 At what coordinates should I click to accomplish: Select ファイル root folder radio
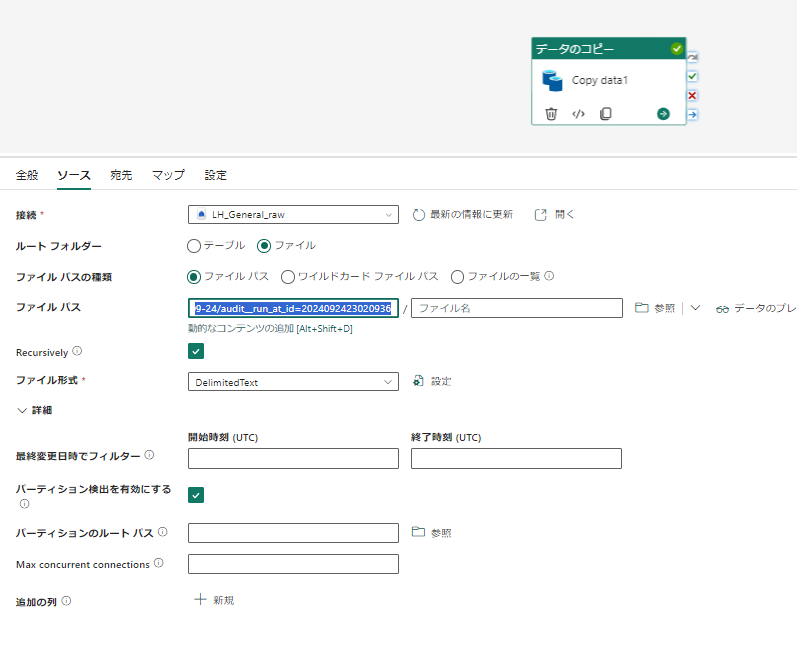(x=264, y=246)
